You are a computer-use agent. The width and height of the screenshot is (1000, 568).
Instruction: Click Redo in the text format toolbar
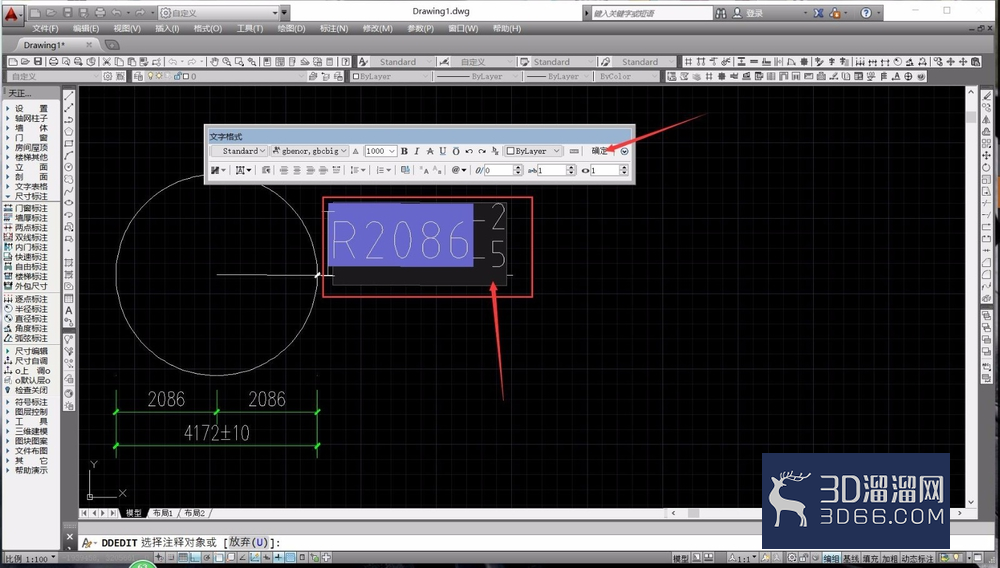pos(482,151)
